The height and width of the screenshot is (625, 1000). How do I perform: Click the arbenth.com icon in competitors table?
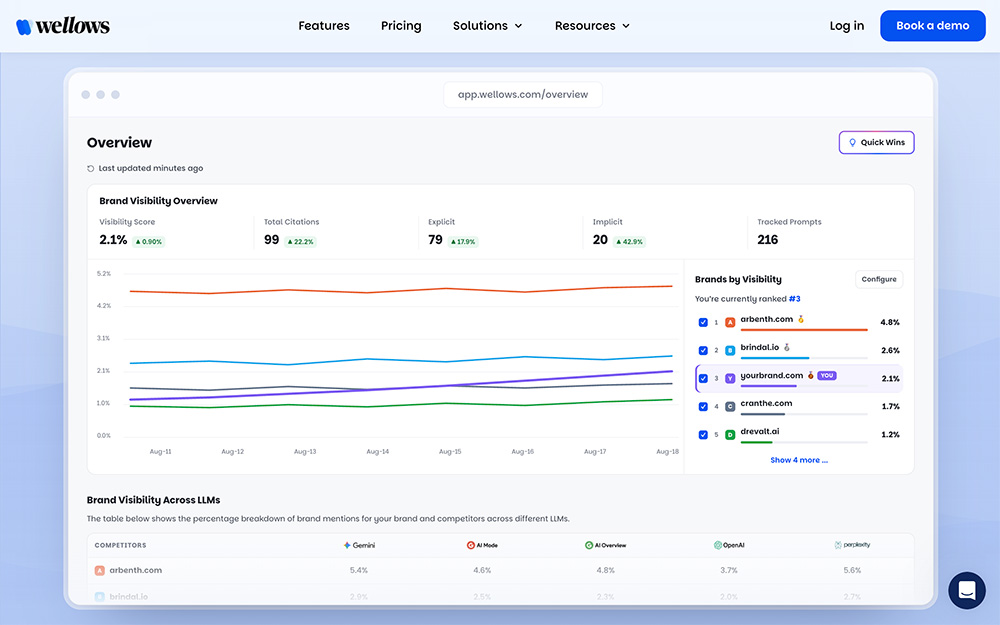coord(99,571)
